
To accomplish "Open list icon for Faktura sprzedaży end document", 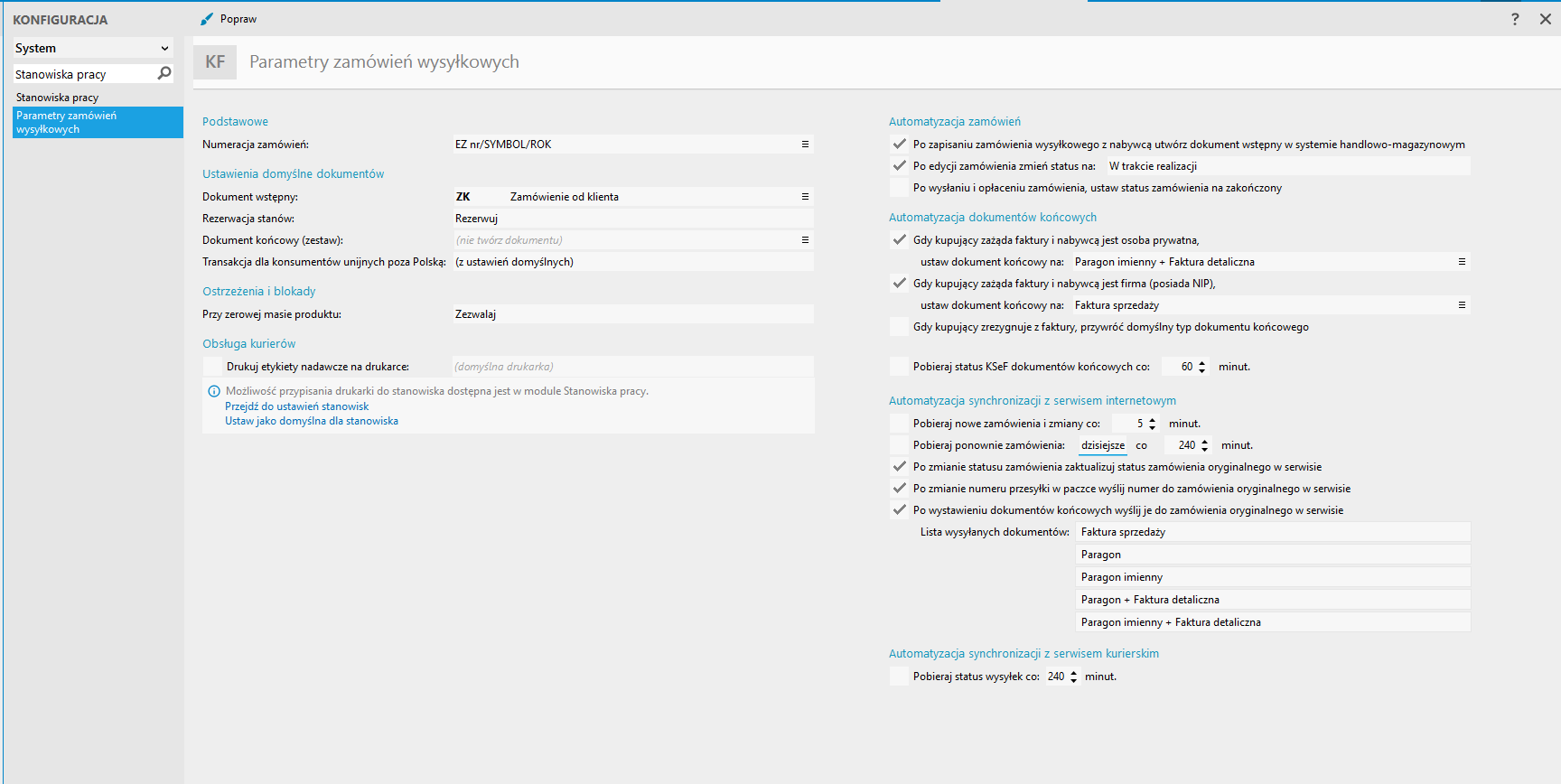I will [x=1462, y=305].
